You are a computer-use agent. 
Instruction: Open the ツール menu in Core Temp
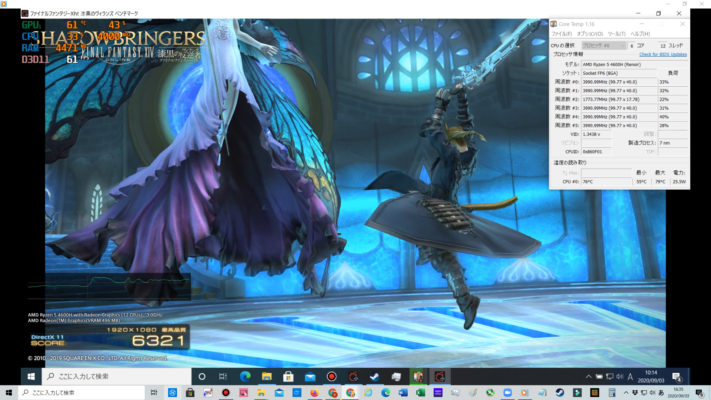616,34
